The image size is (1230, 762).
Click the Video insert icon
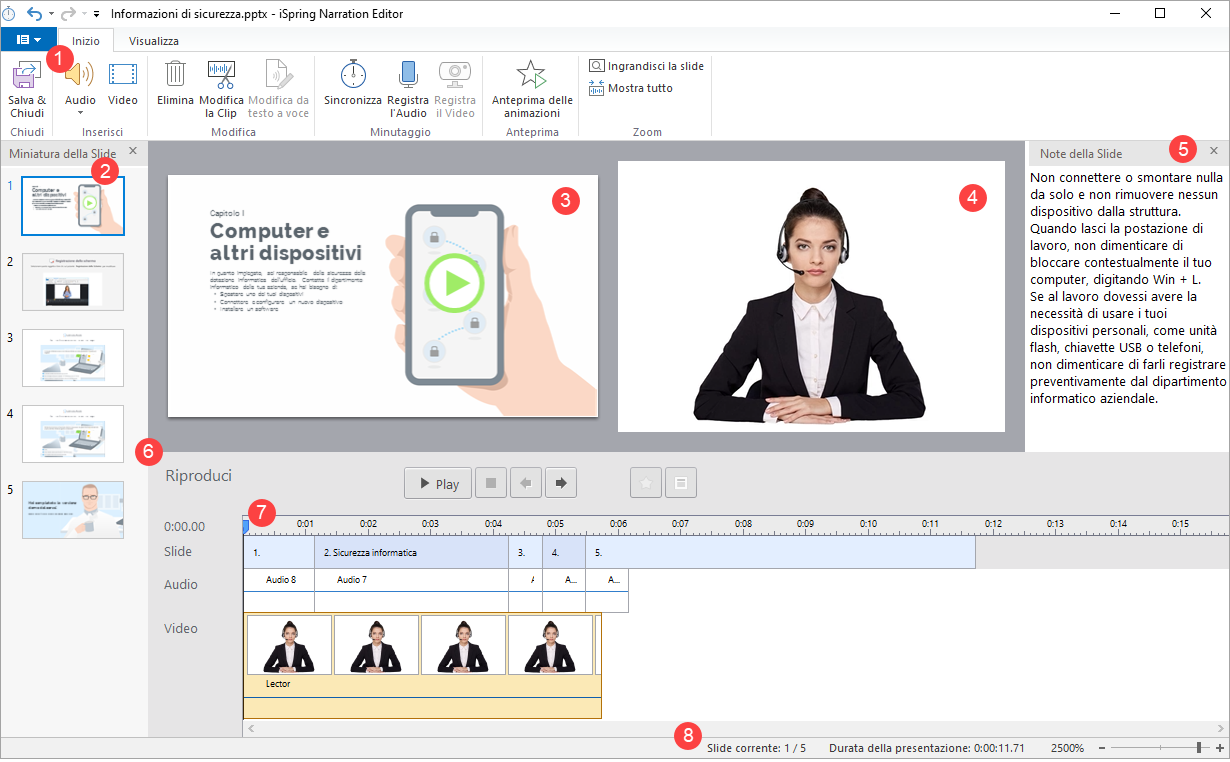pyautogui.click(x=123, y=75)
